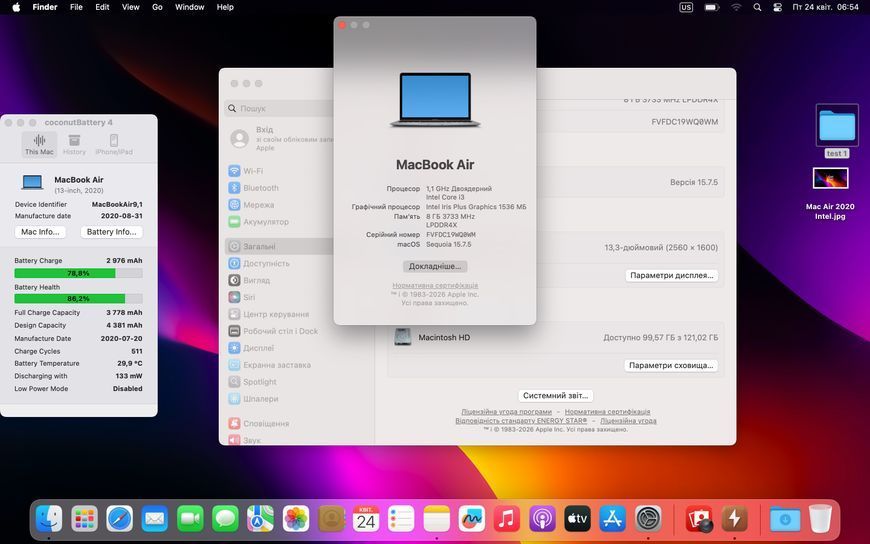870x544 pixels.
Task: Open Notes from the Dock
Action: [437, 519]
